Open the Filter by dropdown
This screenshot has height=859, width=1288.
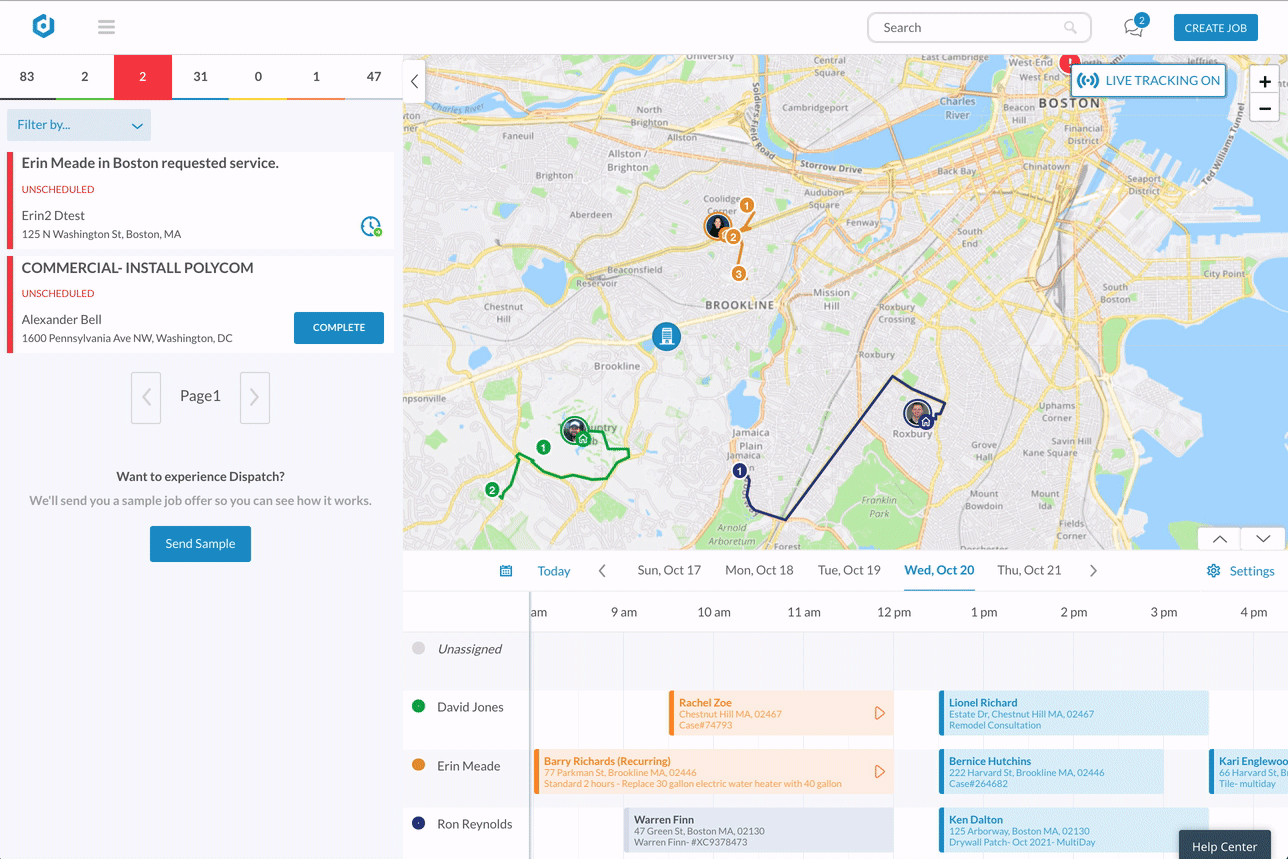click(x=79, y=125)
